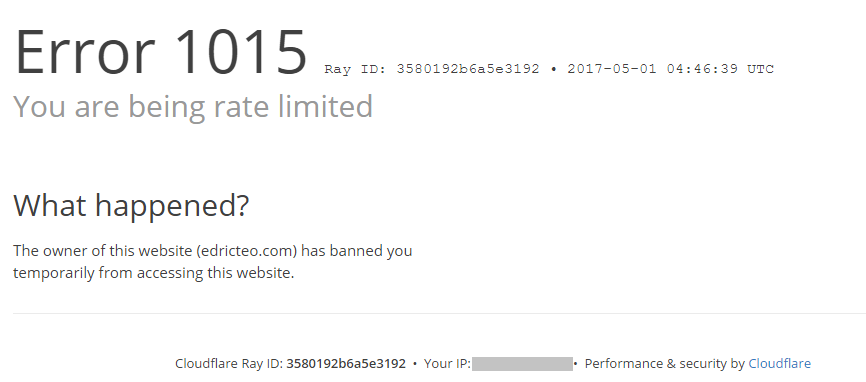Image resolution: width=866 pixels, height=382 pixels.
Task: Click the bold footer Ray ID value
Action: [x=346, y=364]
